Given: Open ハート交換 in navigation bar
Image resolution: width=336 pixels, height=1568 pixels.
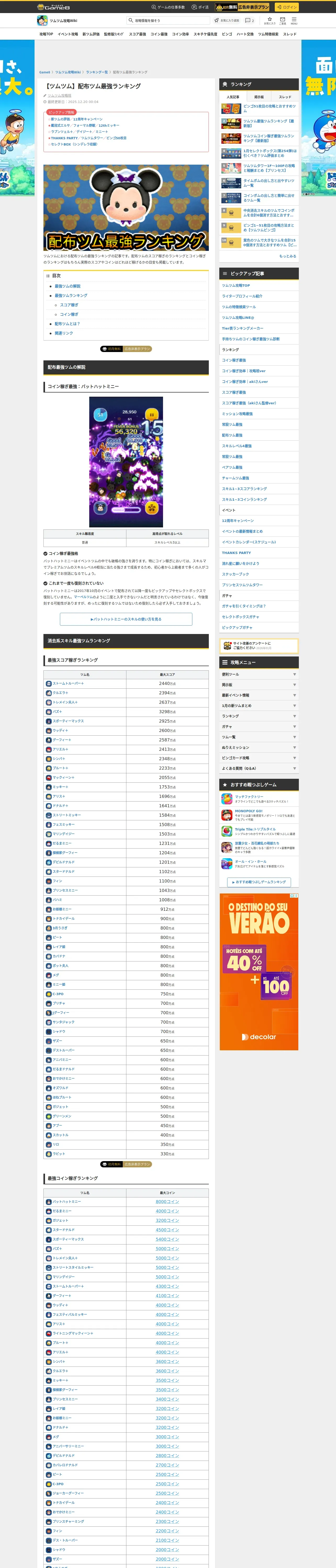Looking at the screenshot, I should (x=245, y=34).
